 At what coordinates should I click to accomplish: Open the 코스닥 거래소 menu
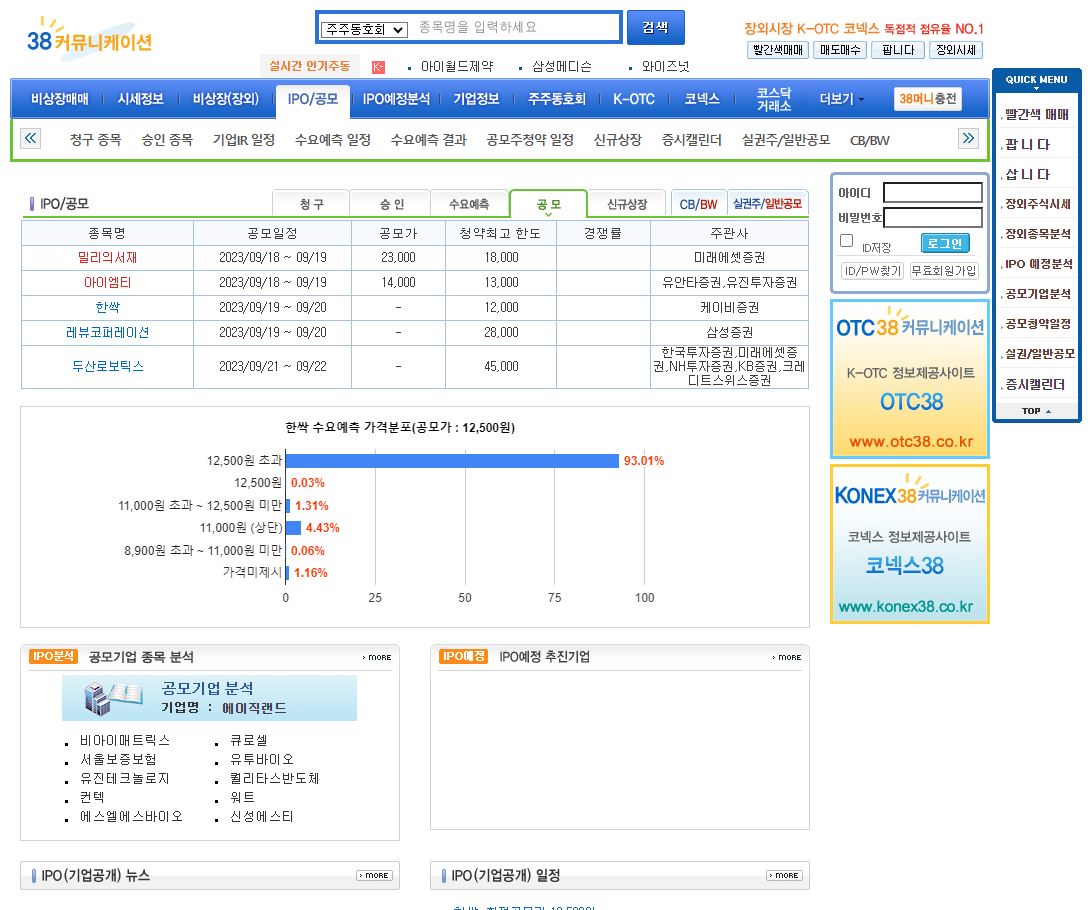[774, 99]
